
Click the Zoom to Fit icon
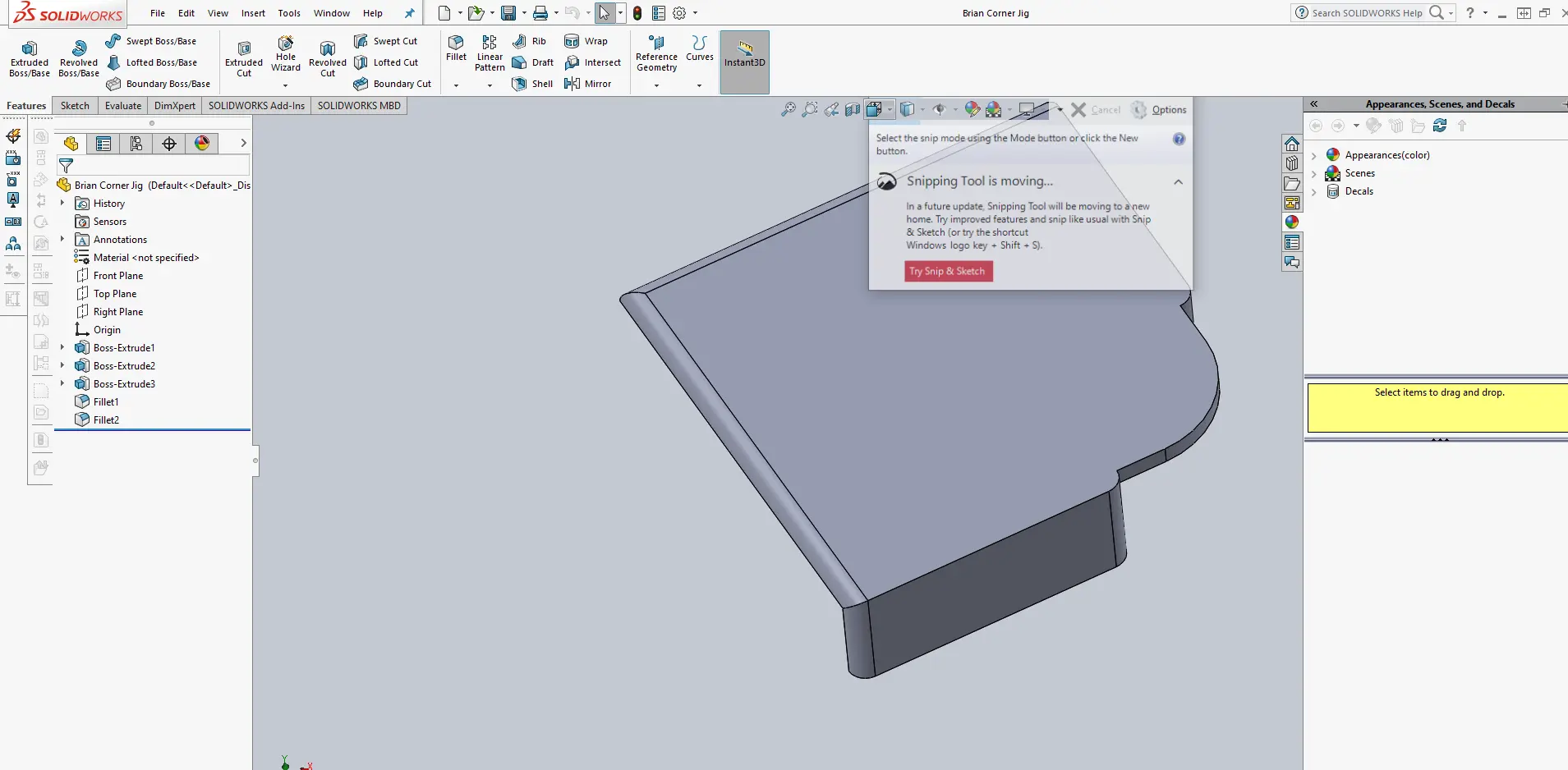point(789,109)
